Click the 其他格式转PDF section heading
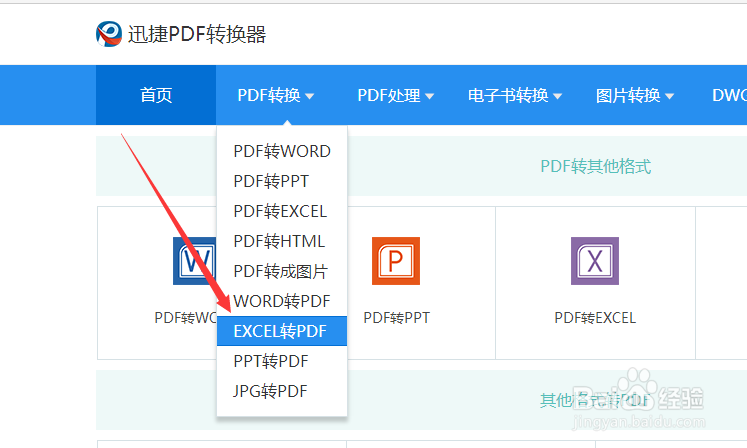Viewport: 747px width, 448px height. pos(596,400)
